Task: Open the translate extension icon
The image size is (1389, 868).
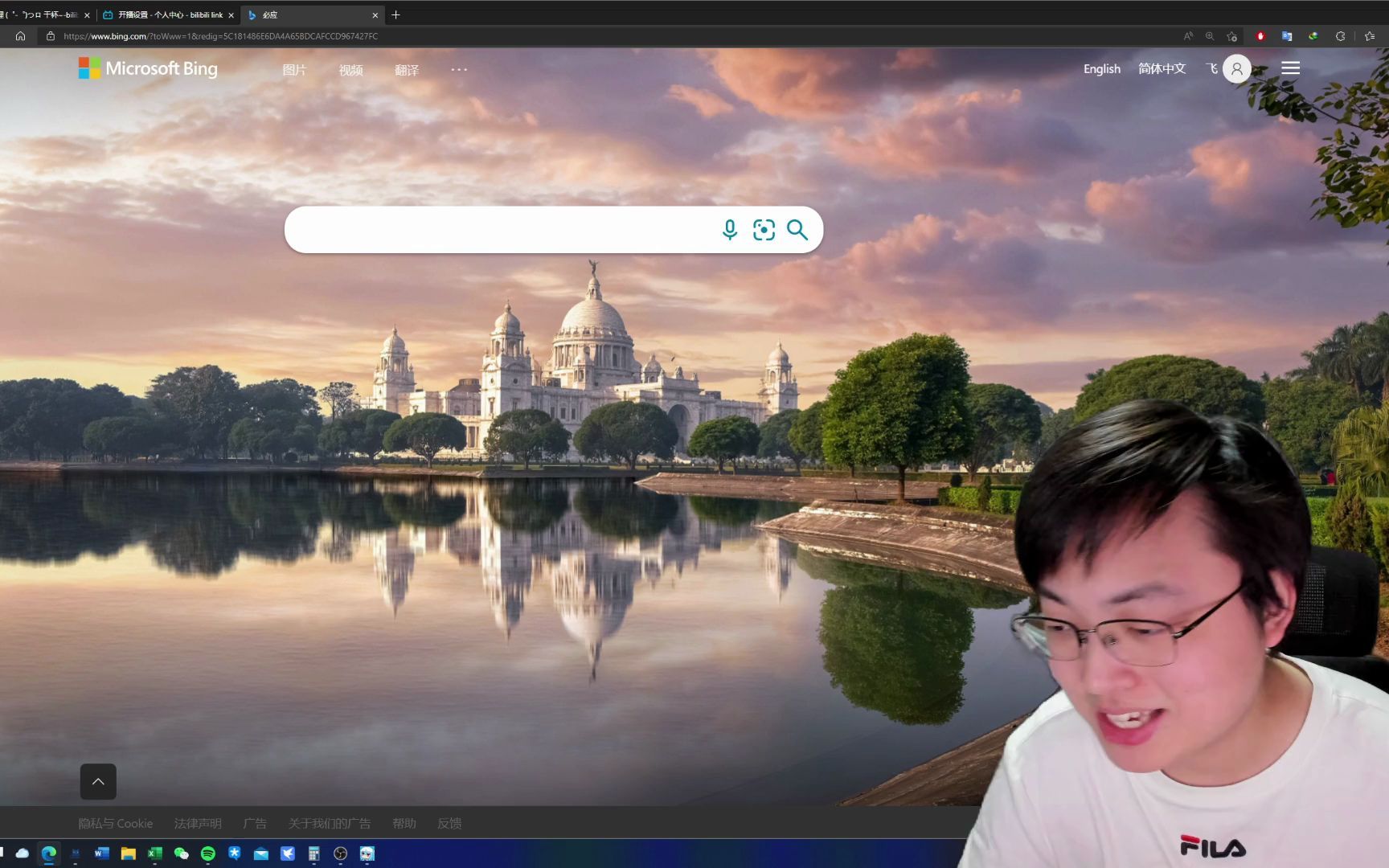Action: point(1287,36)
